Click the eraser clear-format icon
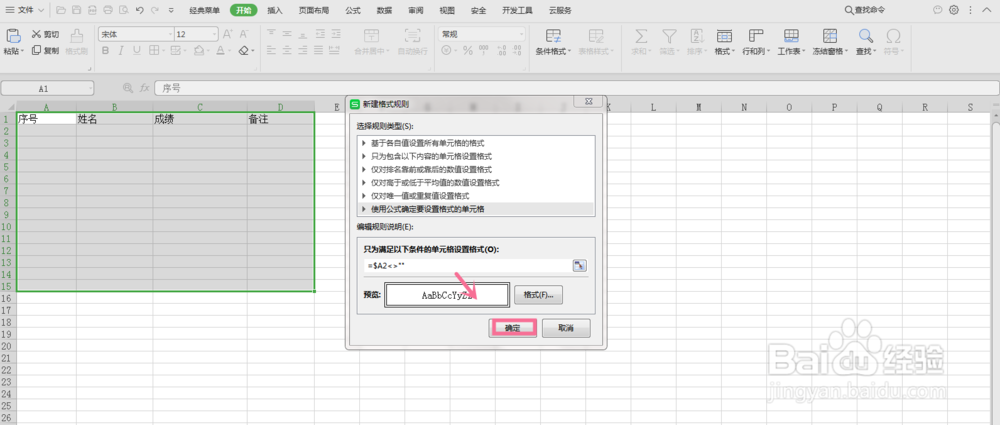The width and height of the screenshot is (1000, 425). tap(244, 50)
